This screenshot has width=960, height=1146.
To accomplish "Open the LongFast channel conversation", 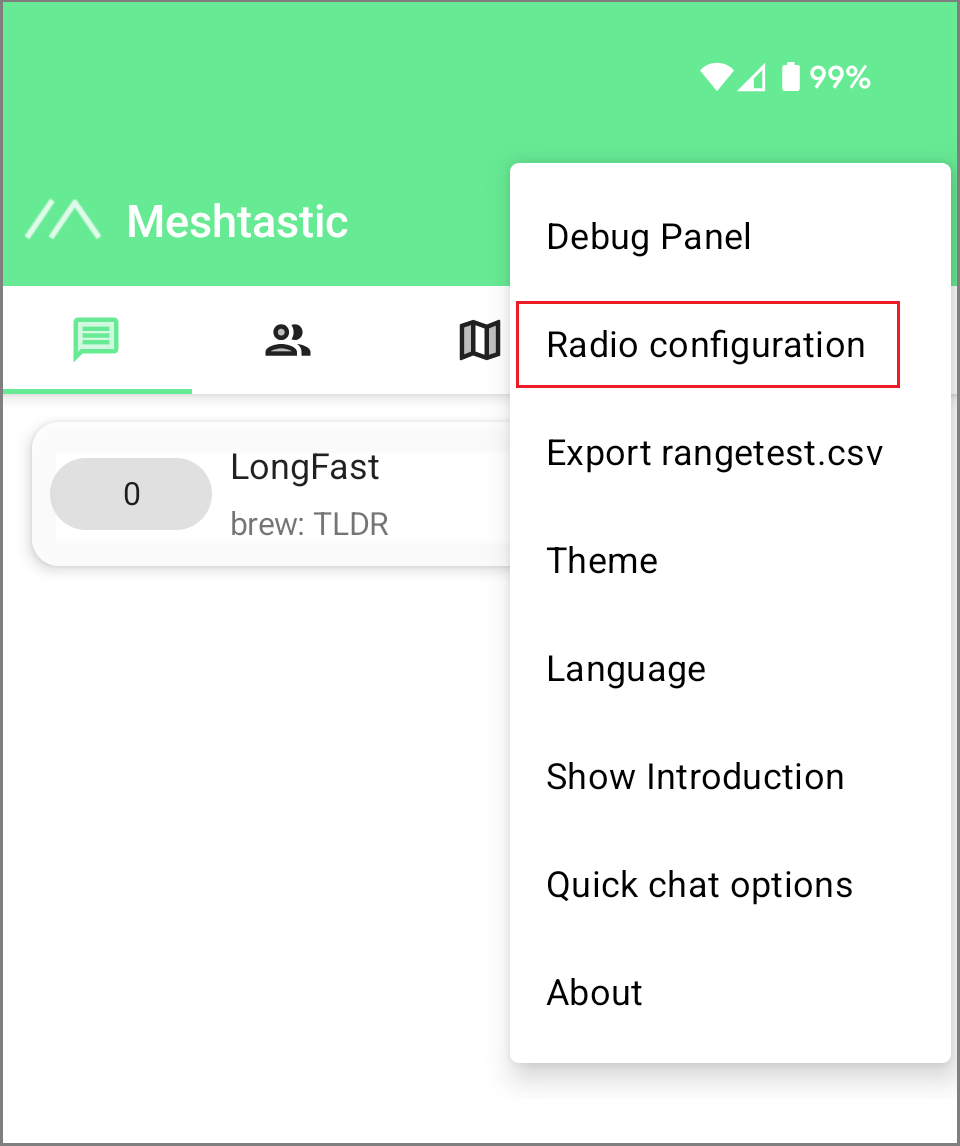I will 305,467.
